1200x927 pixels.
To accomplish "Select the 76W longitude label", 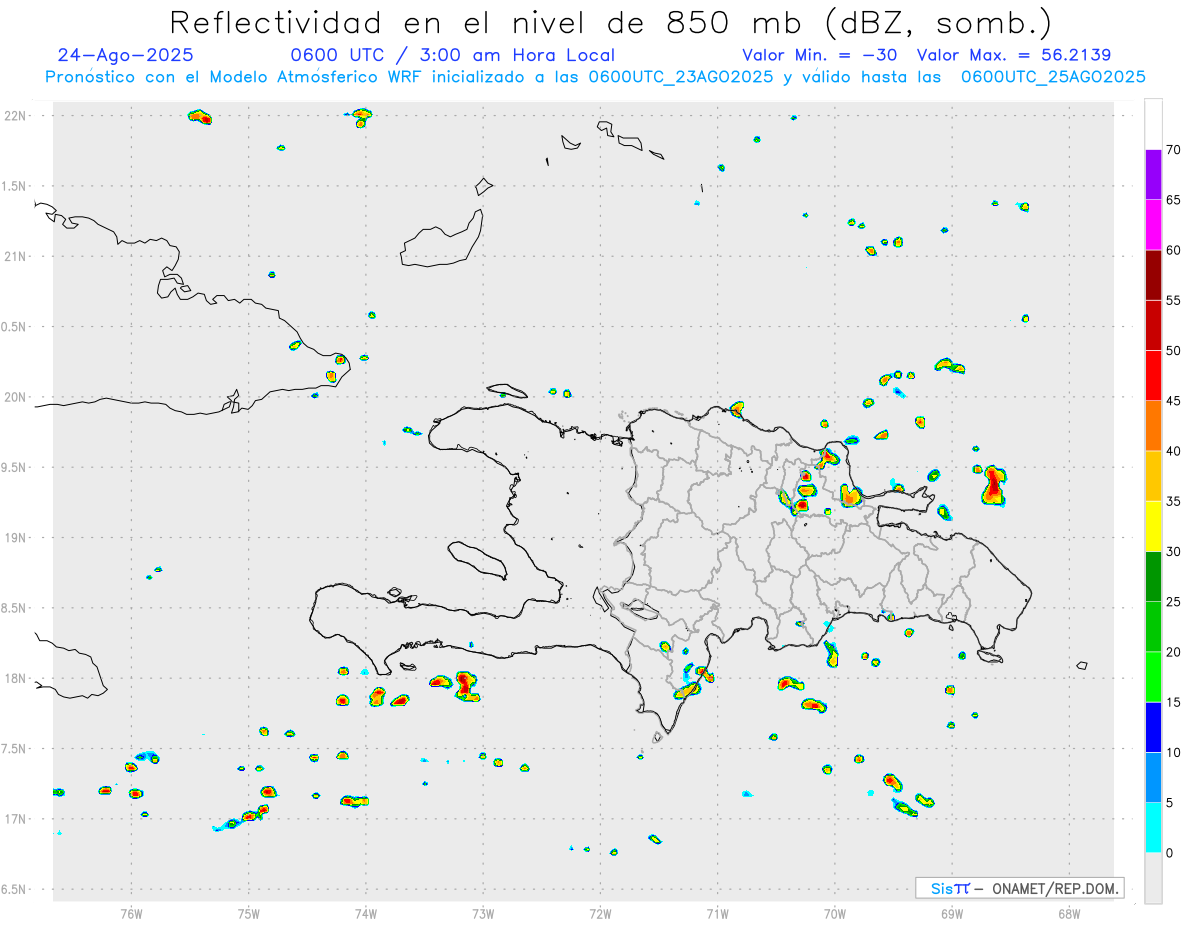I will click(x=131, y=913).
